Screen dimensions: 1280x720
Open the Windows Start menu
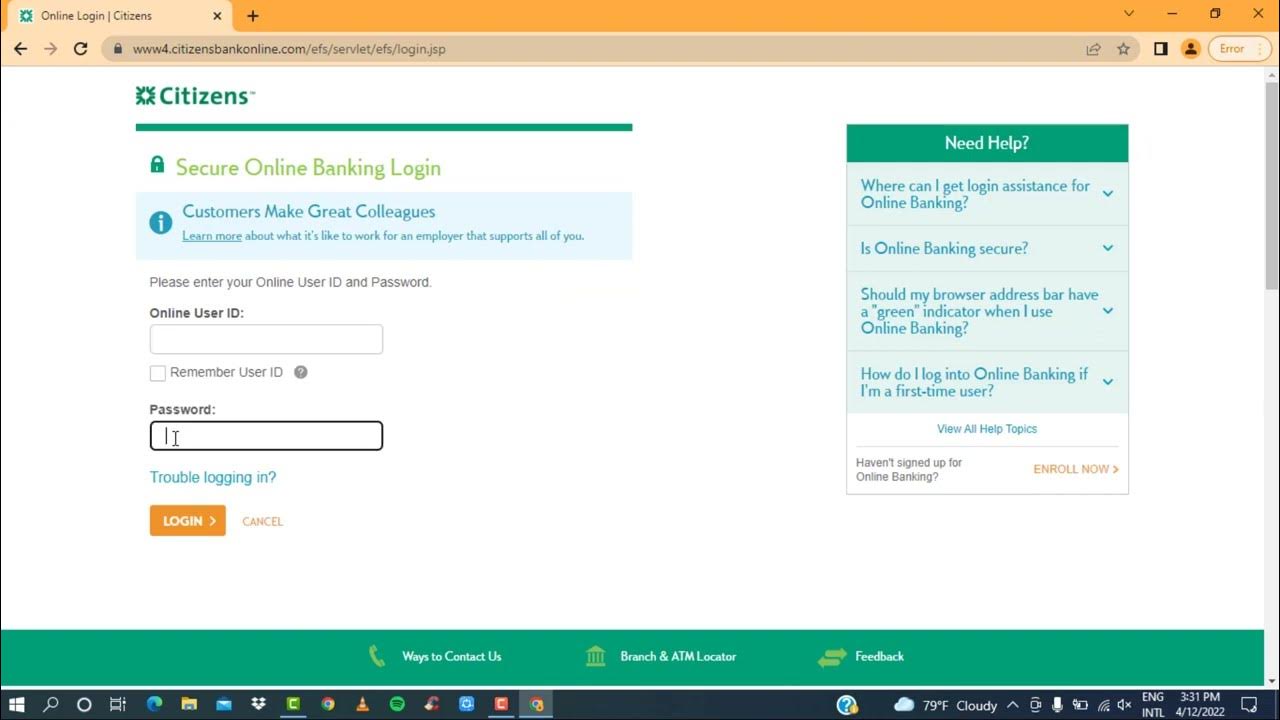tap(17, 704)
